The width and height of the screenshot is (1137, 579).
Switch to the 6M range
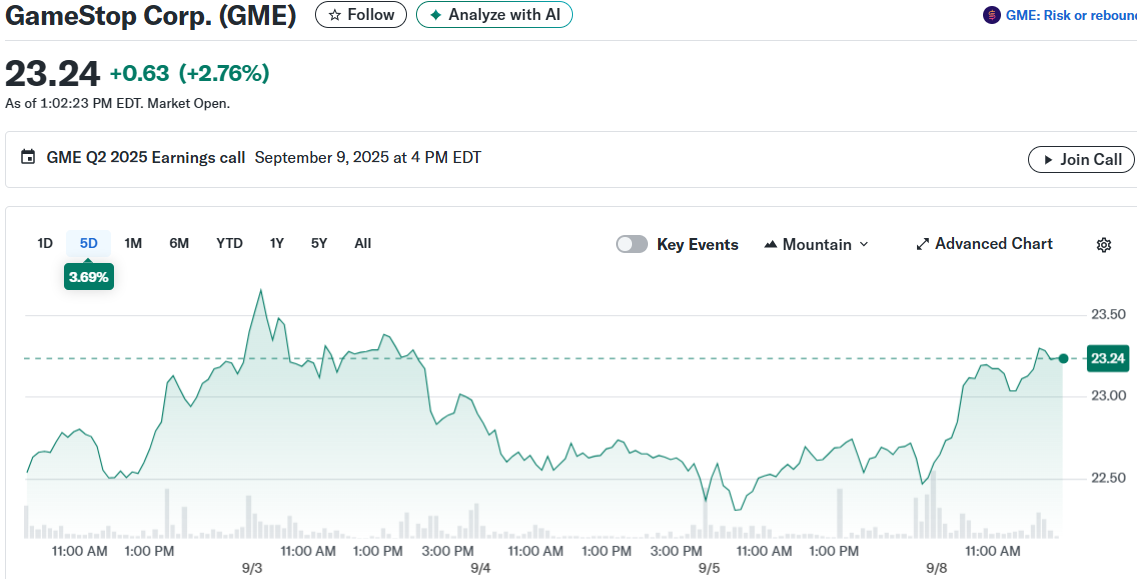click(179, 243)
